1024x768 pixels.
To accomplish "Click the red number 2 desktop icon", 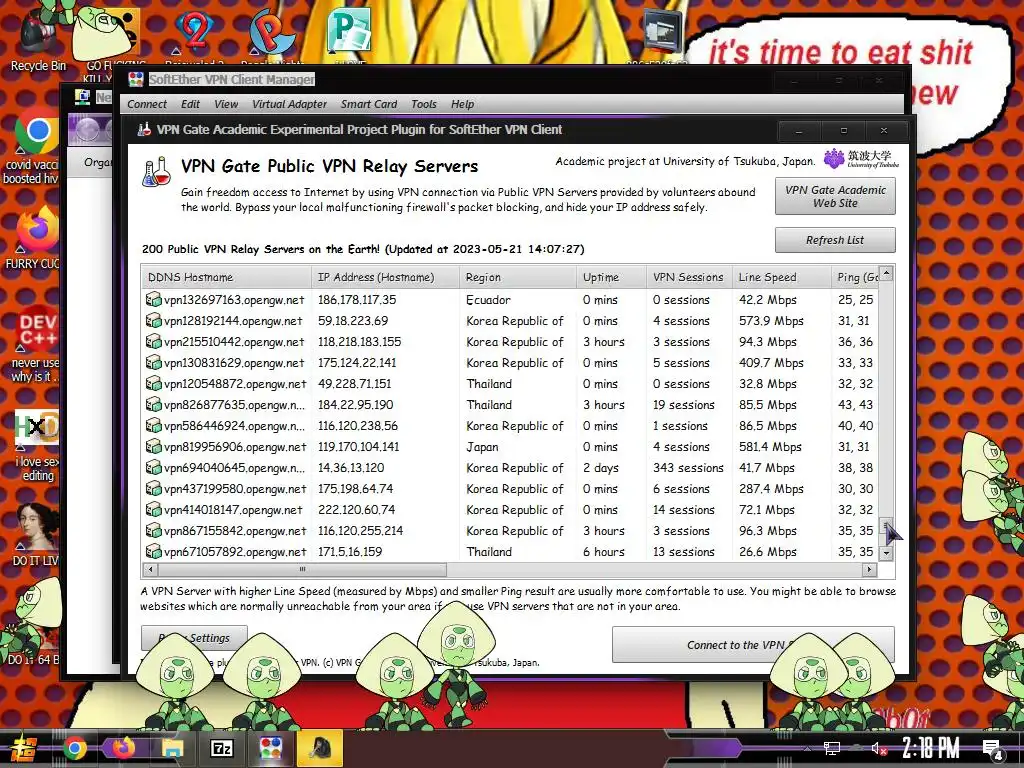I will (x=194, y=29).
